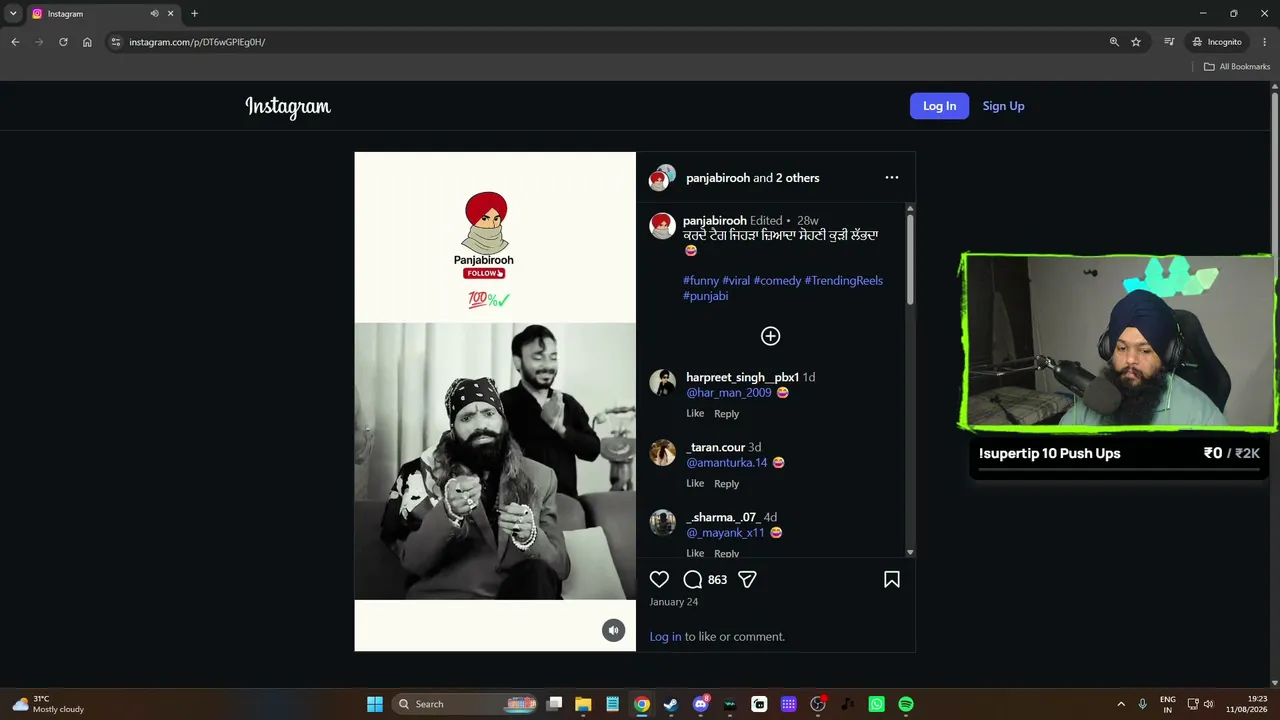Open the All Bookmarks folder
The width and height of the screenshot is (1280, 720).
1237,67
